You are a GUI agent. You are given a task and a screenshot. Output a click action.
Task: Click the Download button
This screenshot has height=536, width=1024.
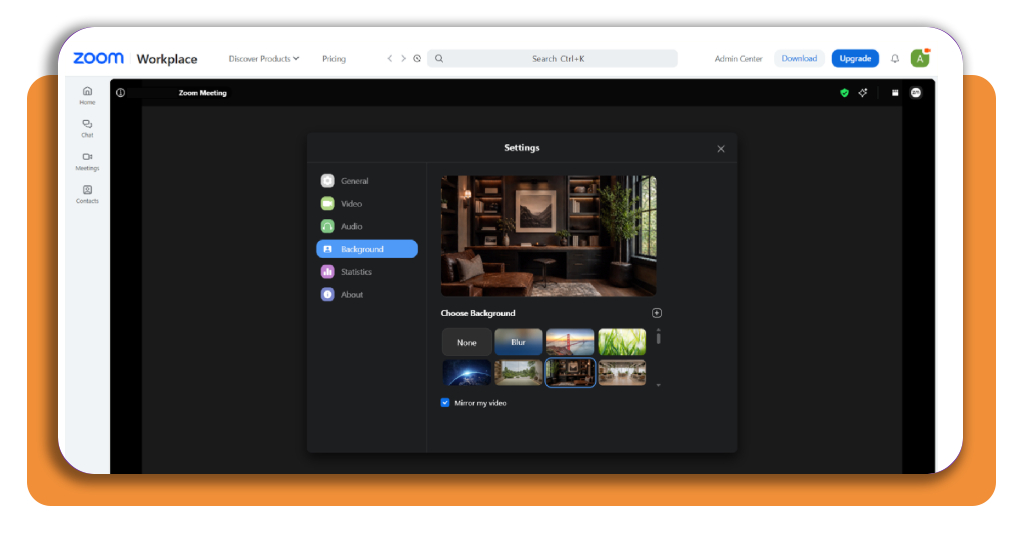point(799,58)
